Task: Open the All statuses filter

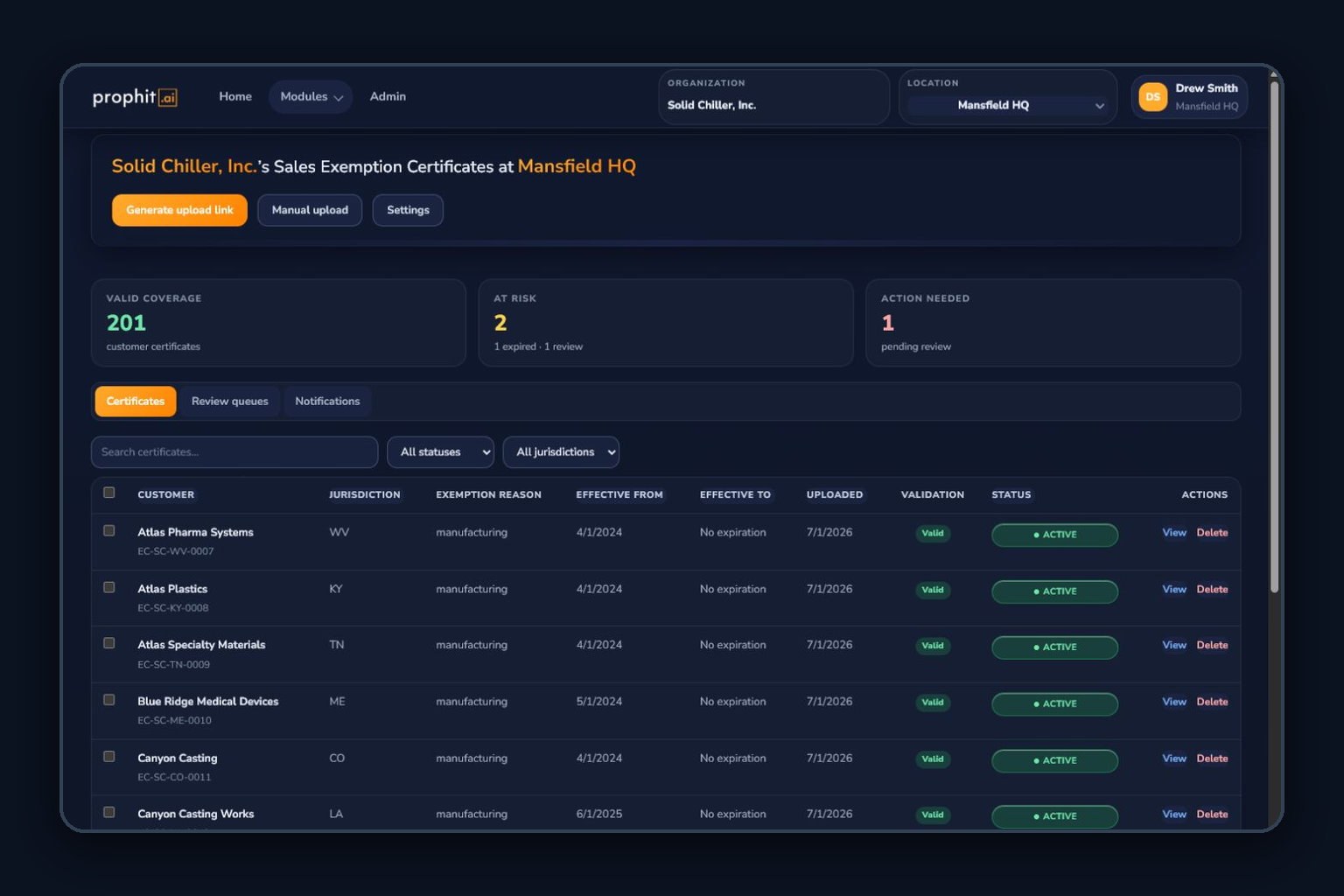Action: [x=440, y=452]
